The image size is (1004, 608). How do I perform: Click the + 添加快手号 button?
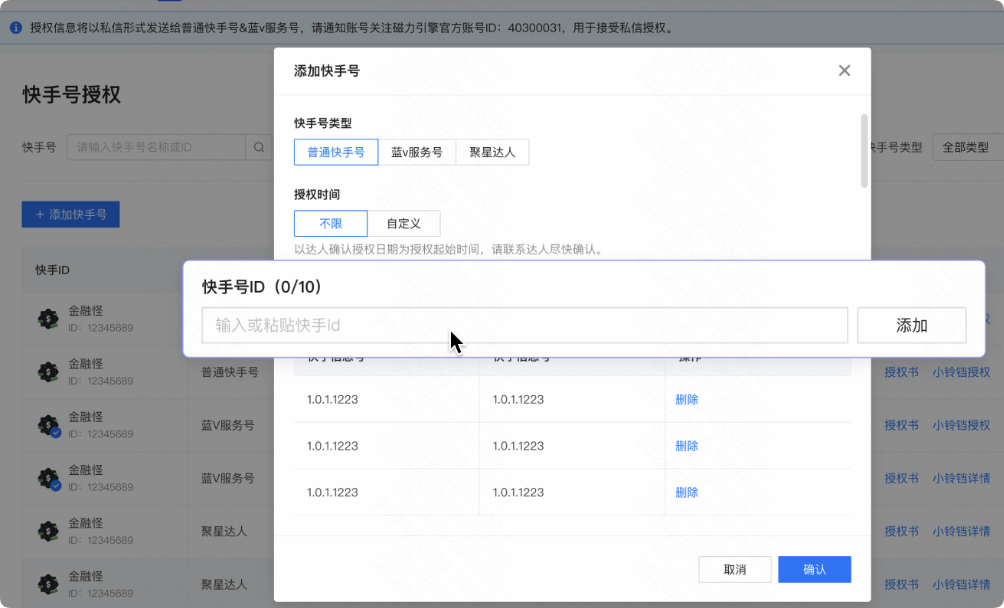(70, 214)
